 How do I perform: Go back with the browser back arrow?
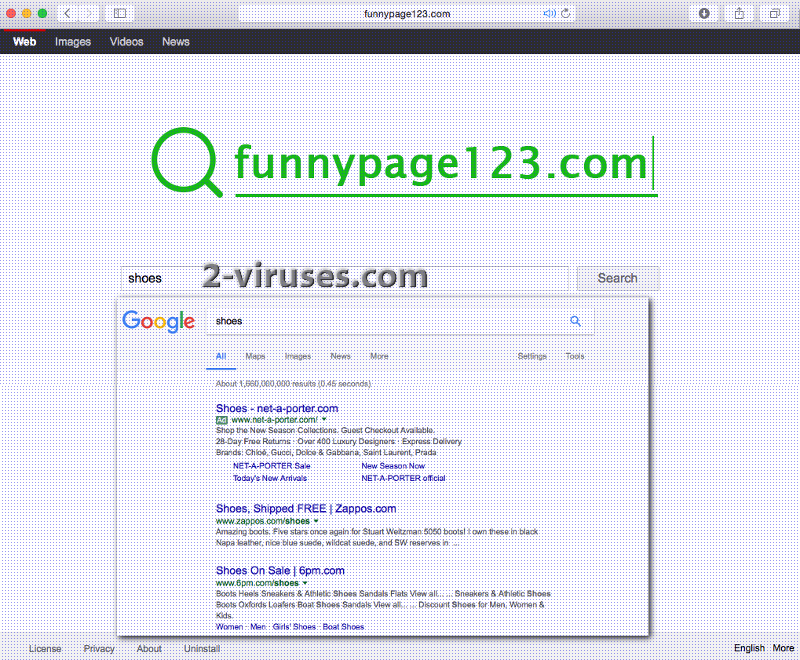pyautogui.click(x=67, y=14)
